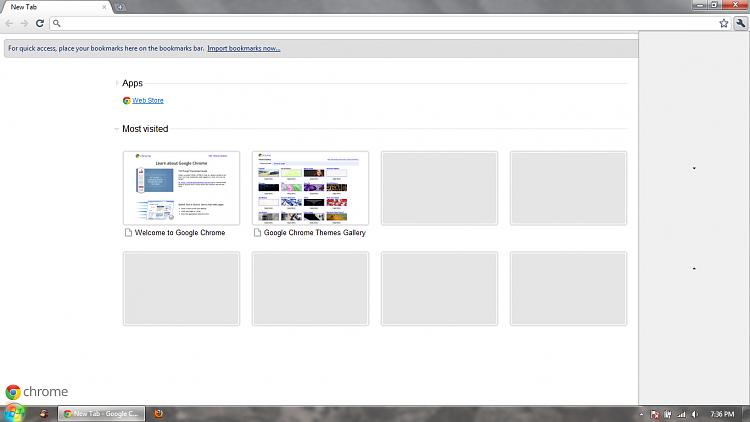Open Google Chrome Themes Gallery thumbnail
Screen dimensions: 750x422
pos(310,188)
